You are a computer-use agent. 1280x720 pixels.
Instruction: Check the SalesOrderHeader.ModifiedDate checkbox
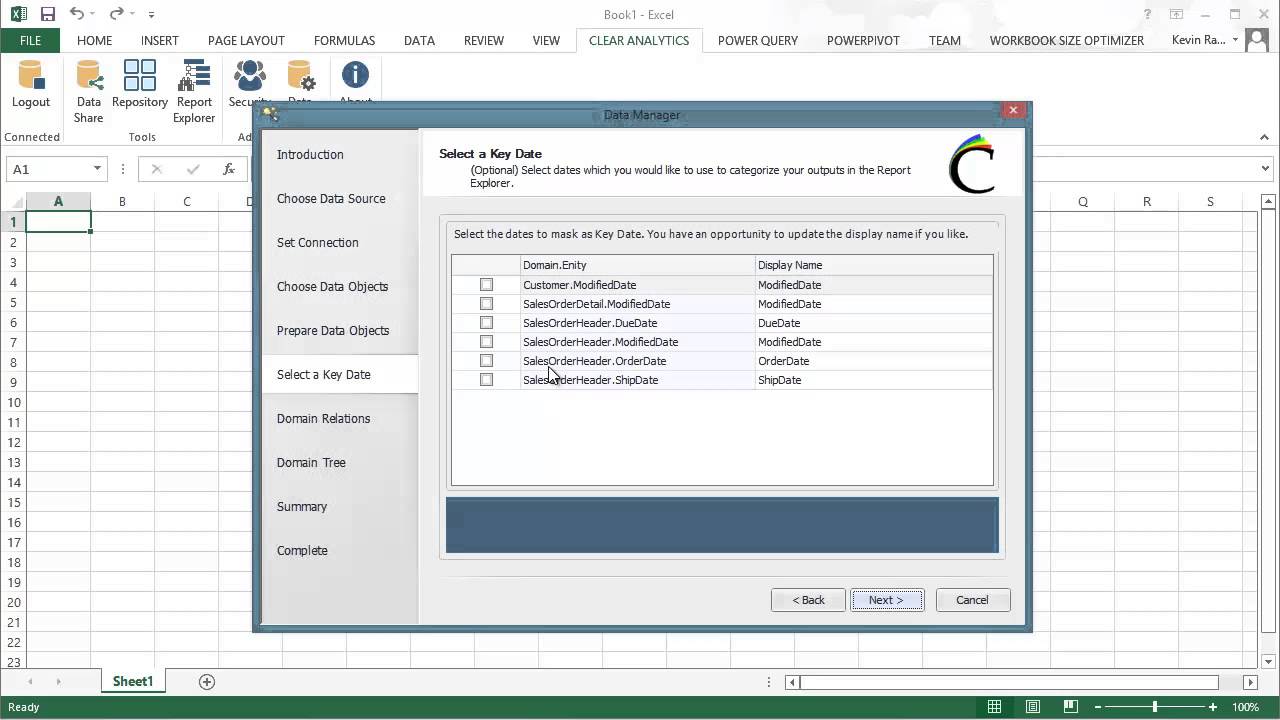486,342
